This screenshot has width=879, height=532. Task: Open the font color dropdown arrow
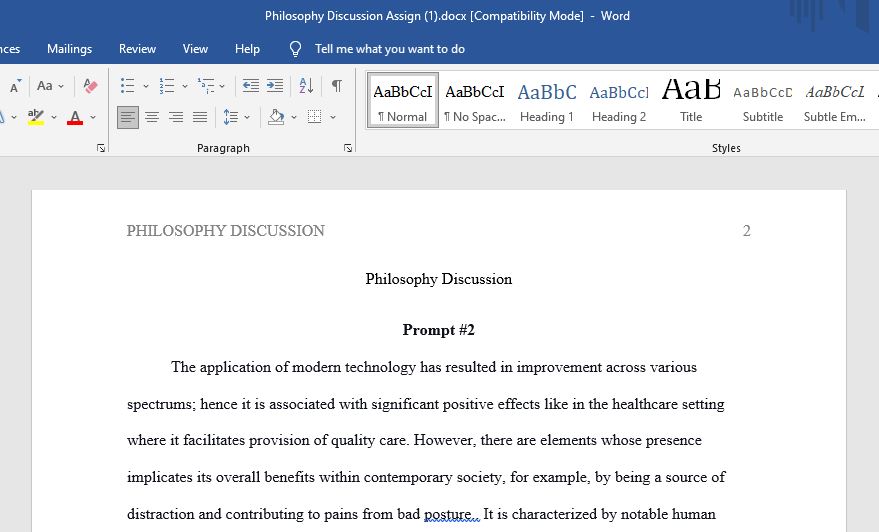[x=93, y=118]
